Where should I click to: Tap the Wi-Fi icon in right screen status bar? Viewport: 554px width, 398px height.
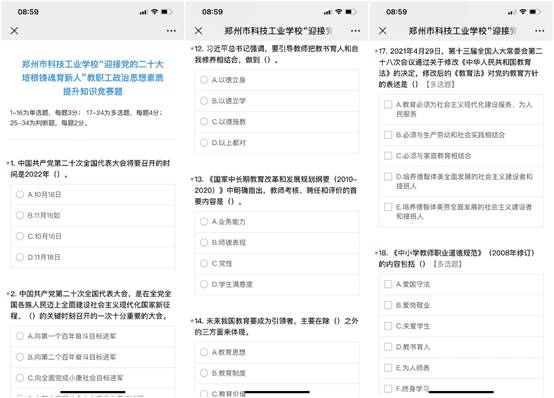point(523,12)
